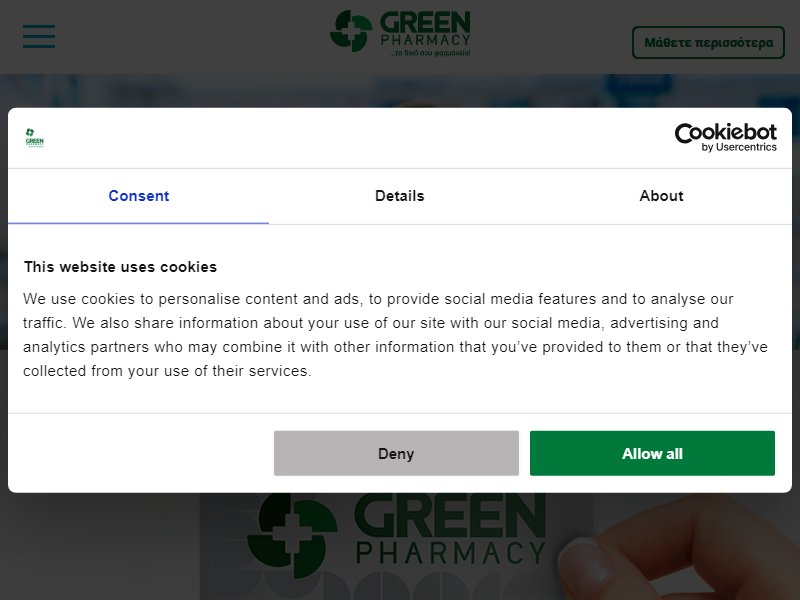Open the Cookiebot logo link
The height and width of the screenshot is (600, 800).
(x=726, y=138)
